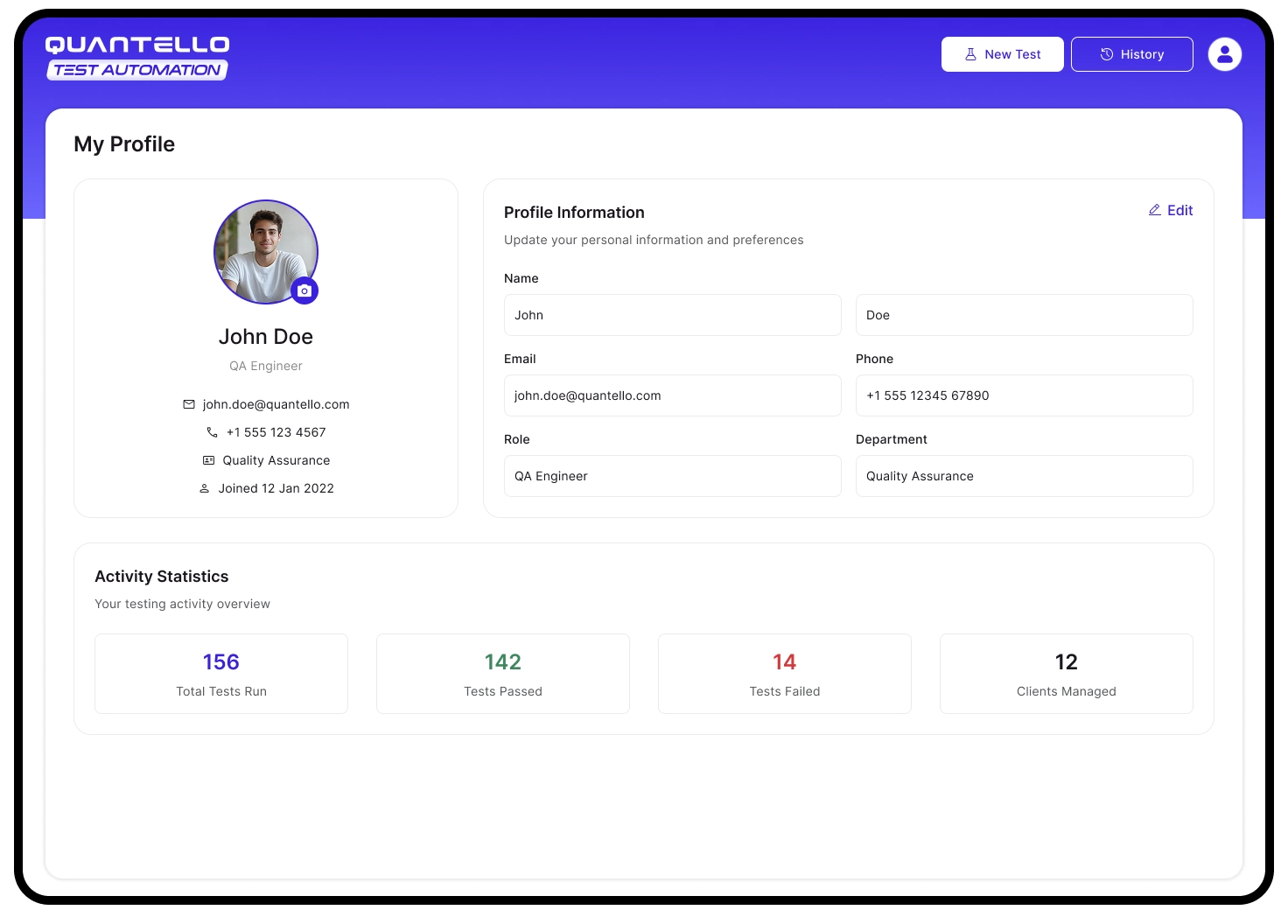Click the 142 Tests Passed card
Viewport: 1288px width, 924px height.
[x=503, y=674]
